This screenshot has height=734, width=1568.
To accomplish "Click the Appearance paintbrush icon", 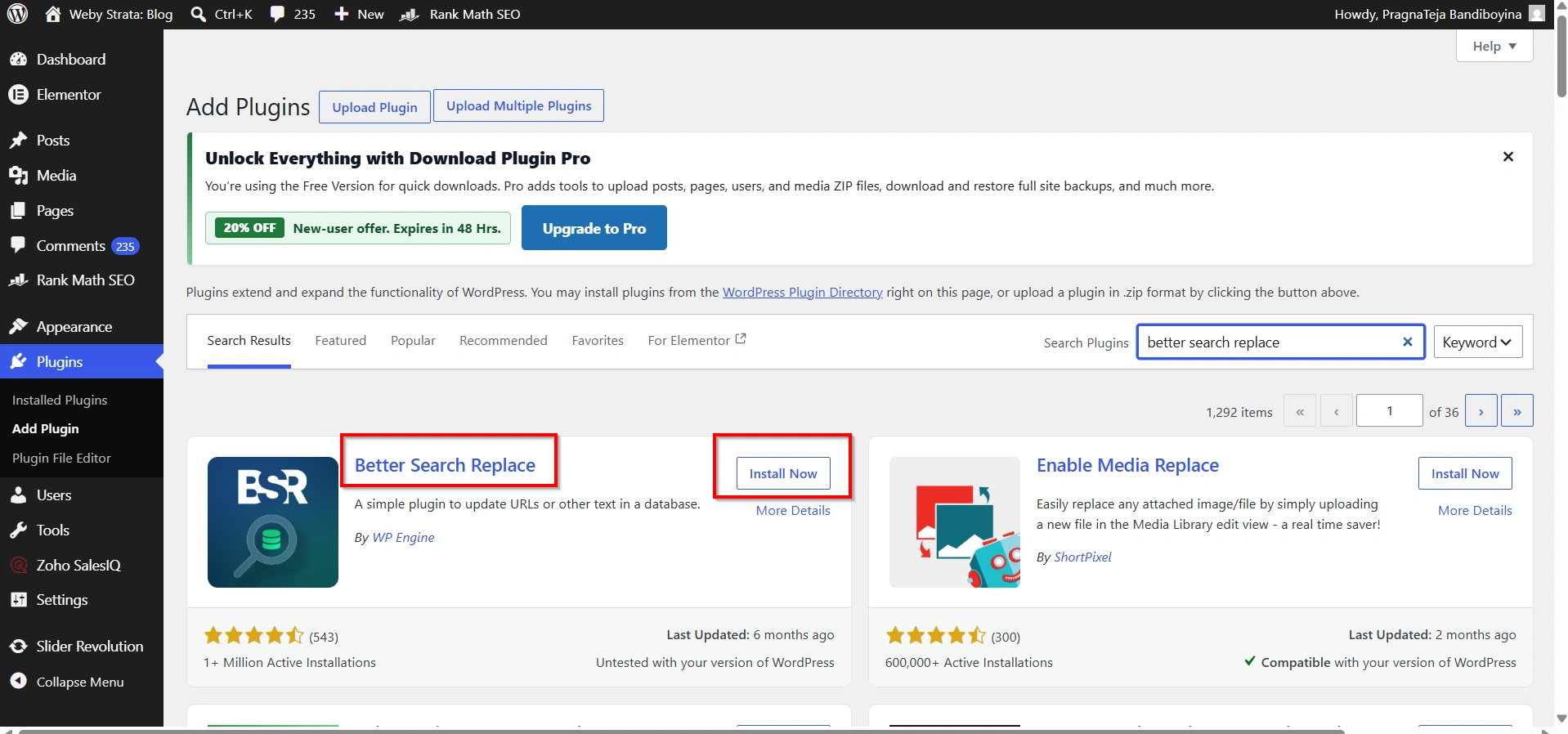I will coord(18,326).
